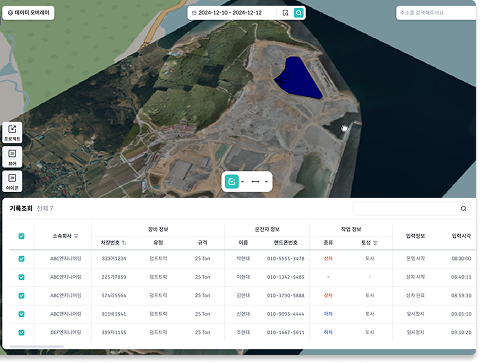Click the teal date search button
480x363 pixels.
click(298, 13)
